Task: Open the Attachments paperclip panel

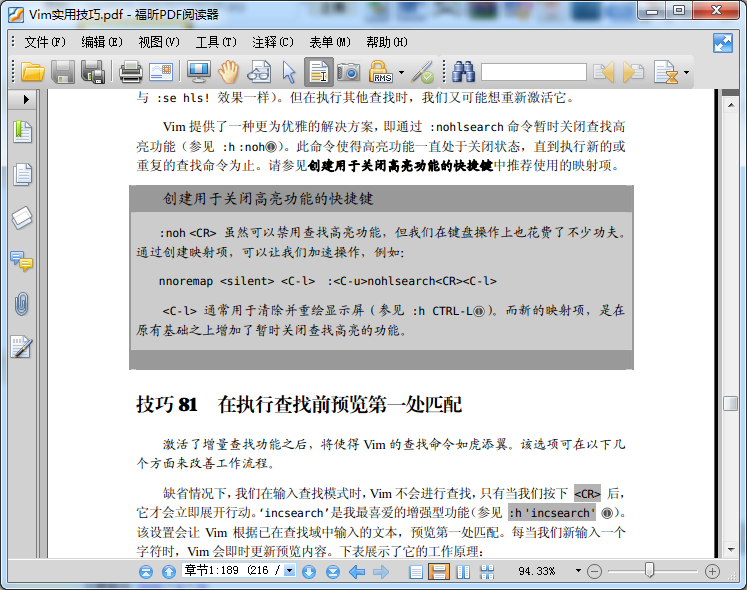Action: coord(22,304)
